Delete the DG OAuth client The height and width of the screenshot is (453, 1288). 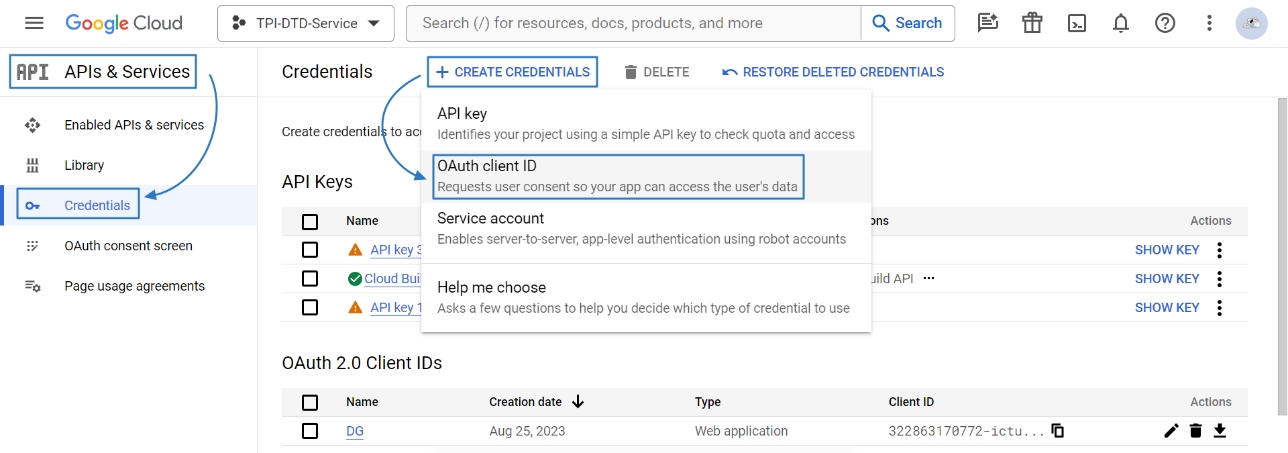click(x=1195, y=431)
